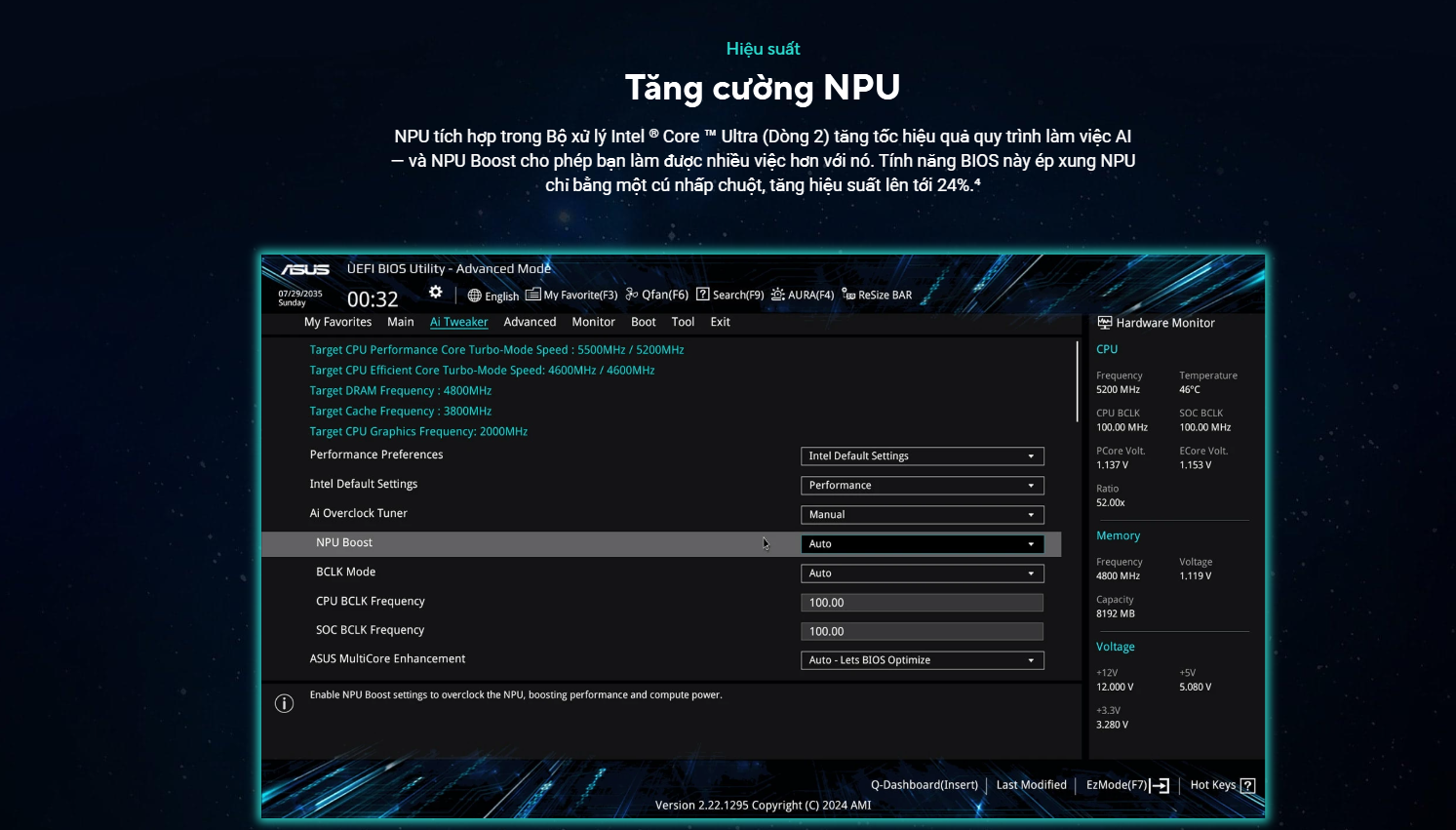Image resolution: width=1456 pixels, height=830 pixels.
Task: Click the ASUS logo in the BIOS header
Action: (x=305, y=269)
